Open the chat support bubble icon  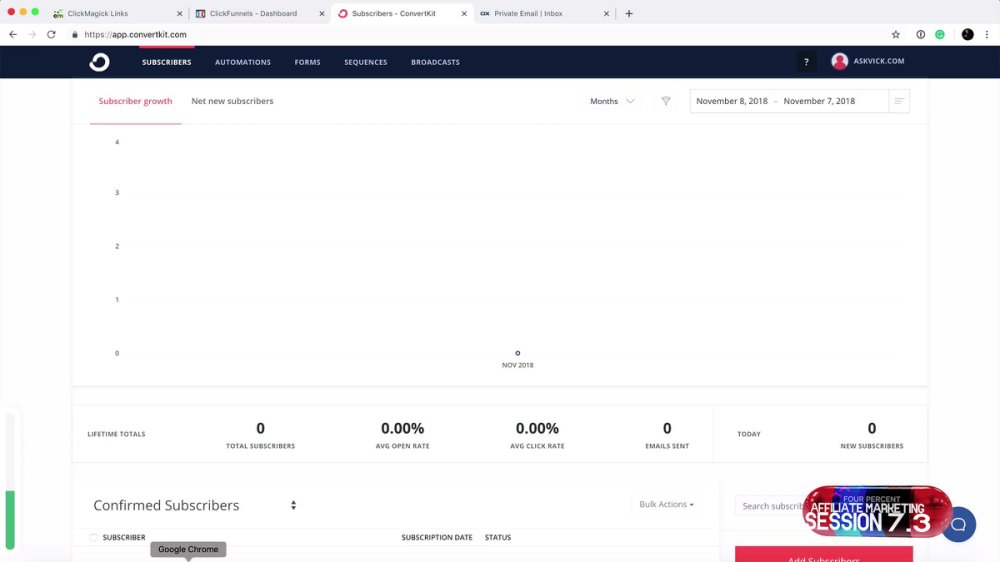pyautogui.click(x=959, y=524)
